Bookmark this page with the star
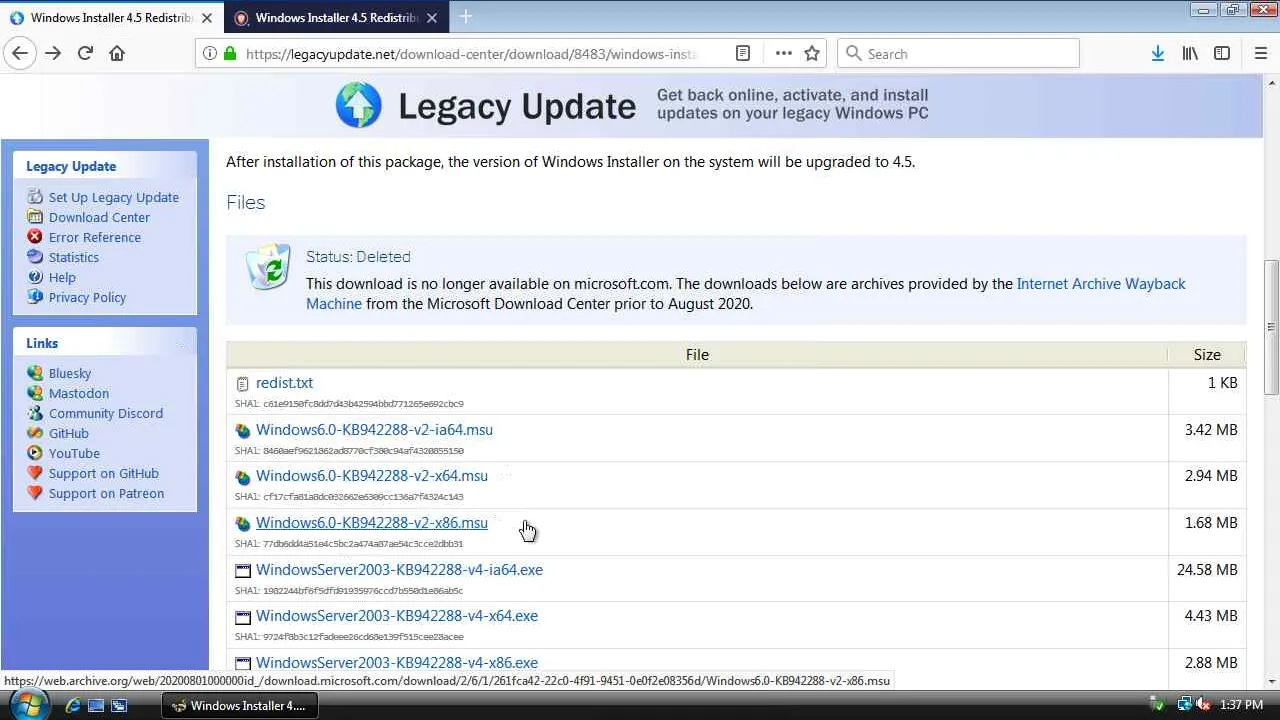Screen dimensions: 1280x720 tap(812, 54)
